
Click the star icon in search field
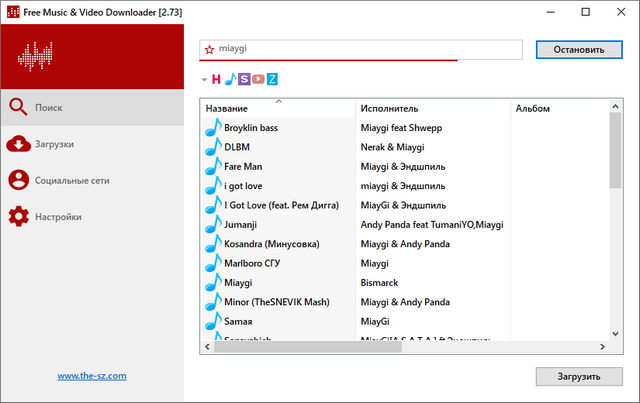(208, 49)
